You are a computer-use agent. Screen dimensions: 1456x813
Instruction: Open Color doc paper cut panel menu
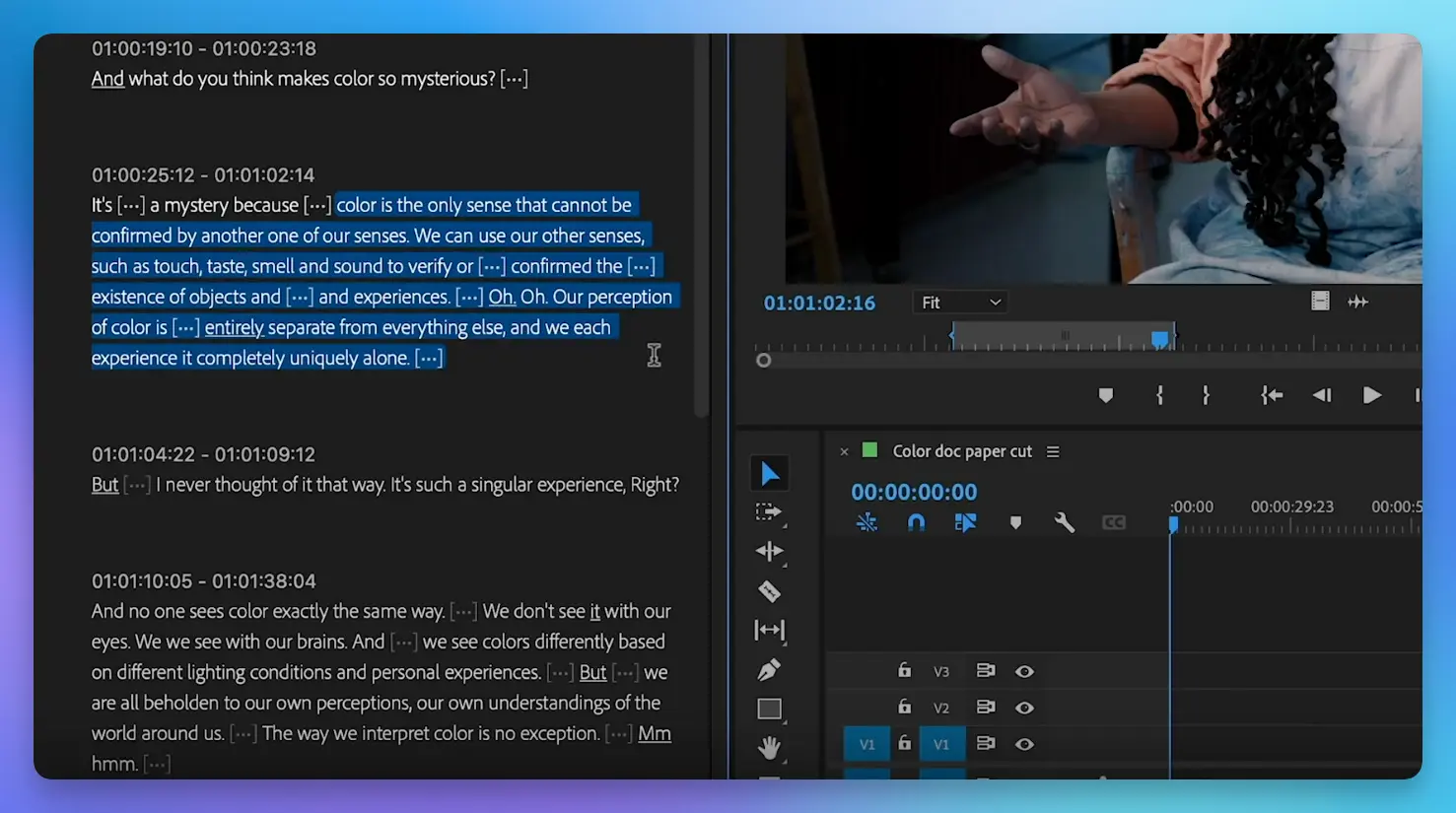point(1053,451)
